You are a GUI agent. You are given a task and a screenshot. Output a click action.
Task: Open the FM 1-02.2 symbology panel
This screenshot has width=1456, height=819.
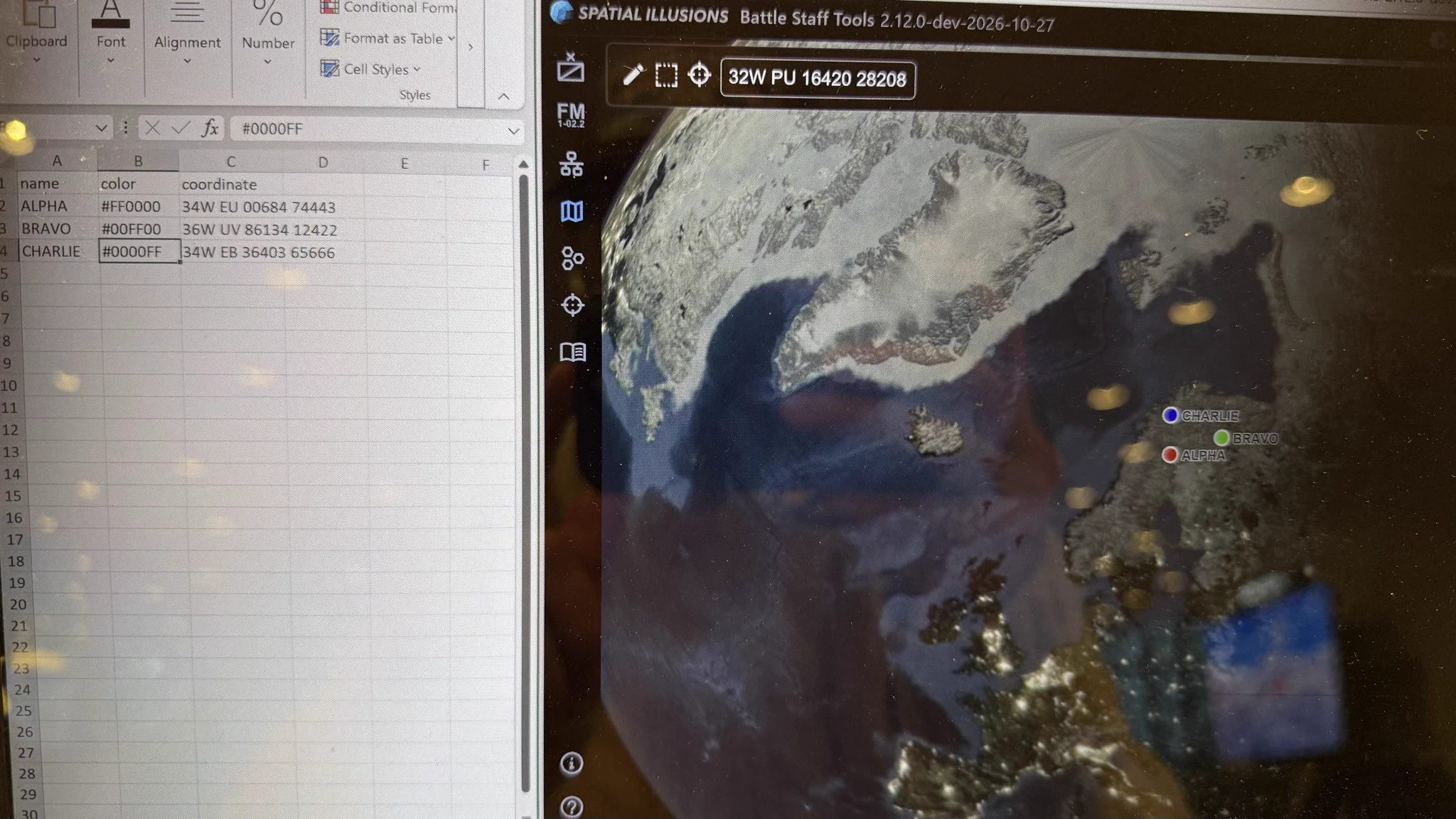(571, 115)
